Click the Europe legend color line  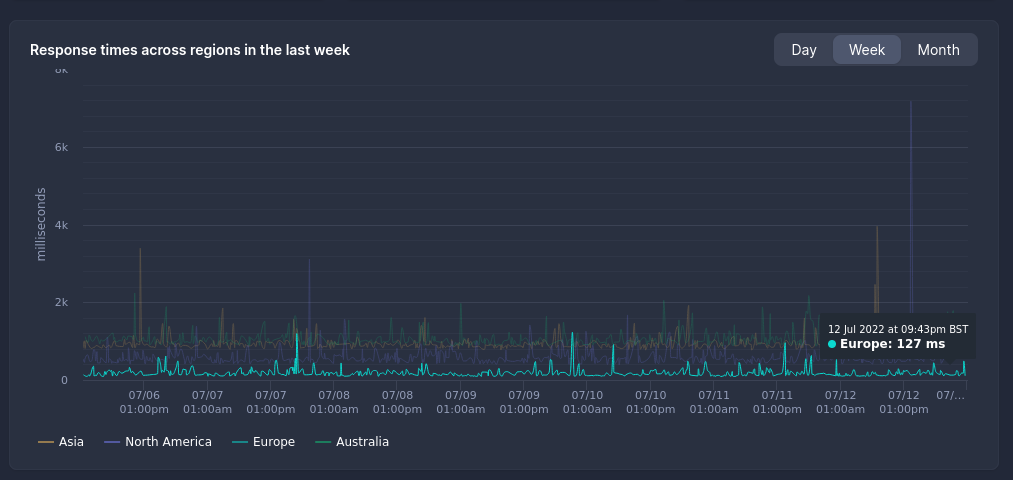click(x=240, y=442)
